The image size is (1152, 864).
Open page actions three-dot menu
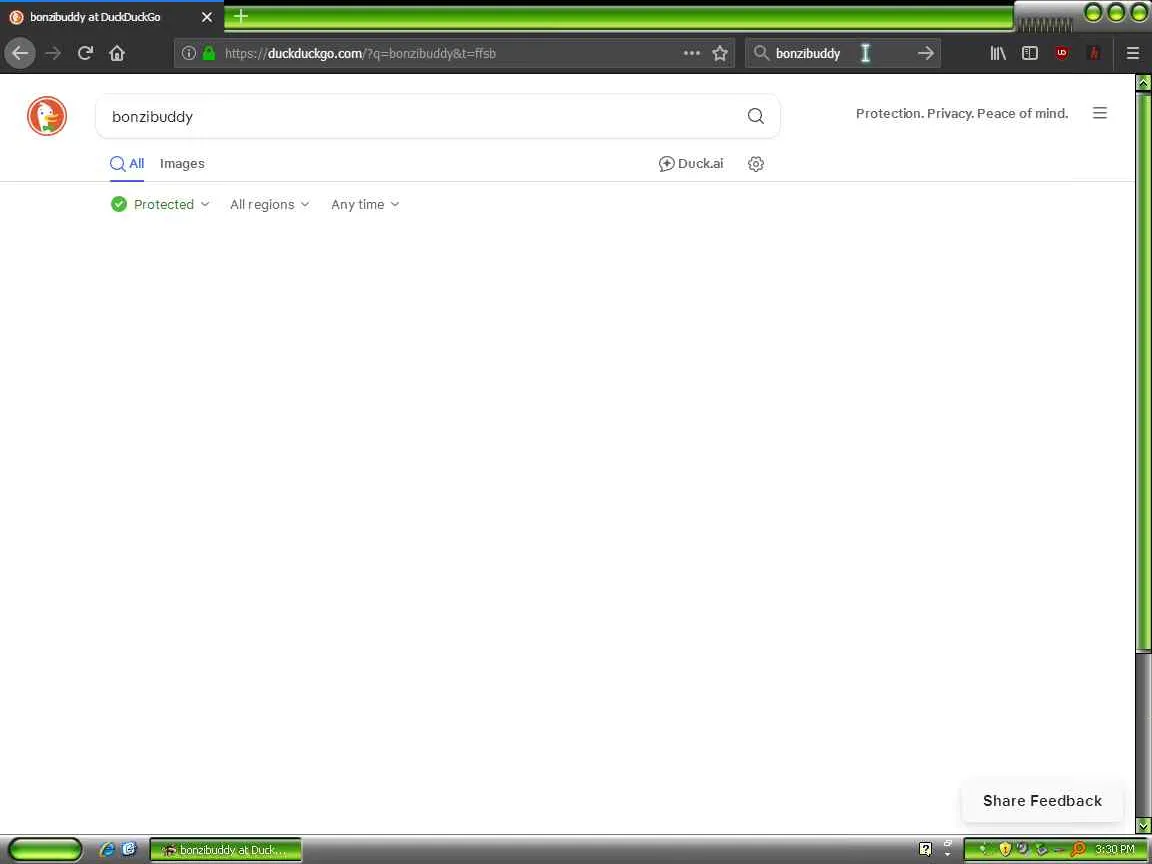691,53
